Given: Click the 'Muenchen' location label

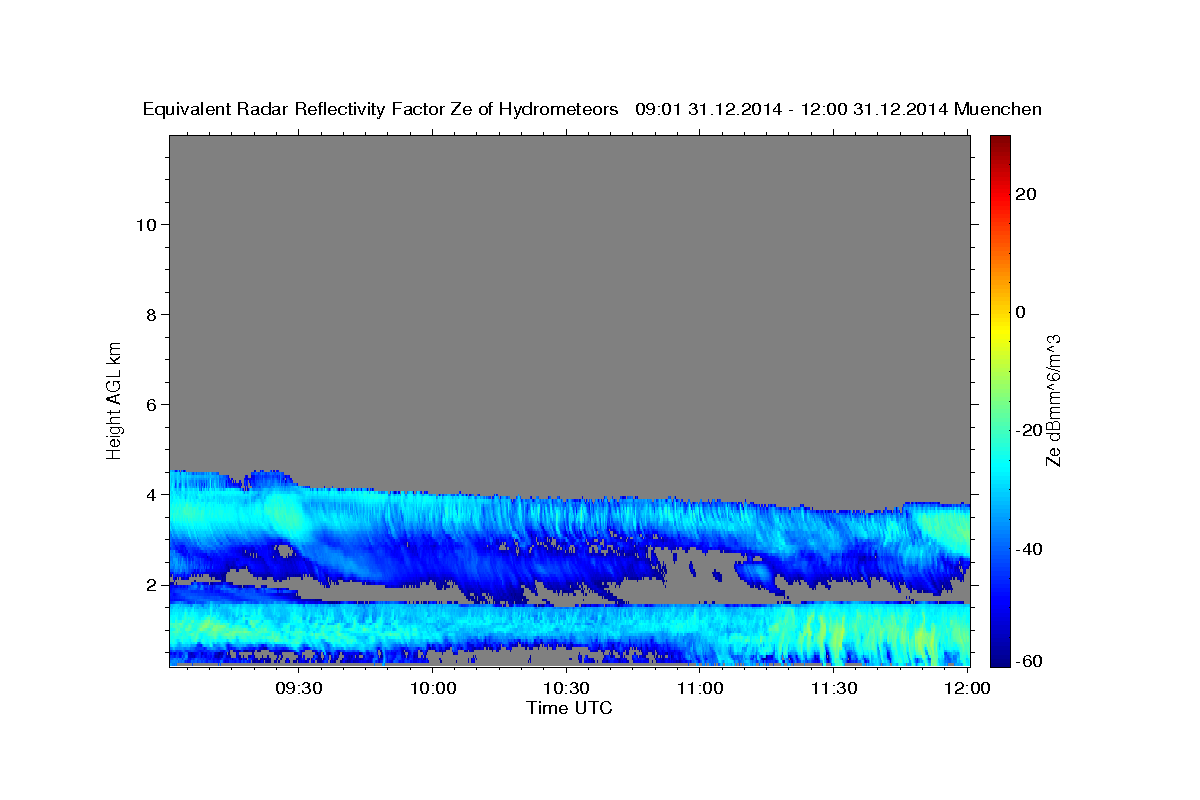Looking at the screenshot, I should coord(998,109).
